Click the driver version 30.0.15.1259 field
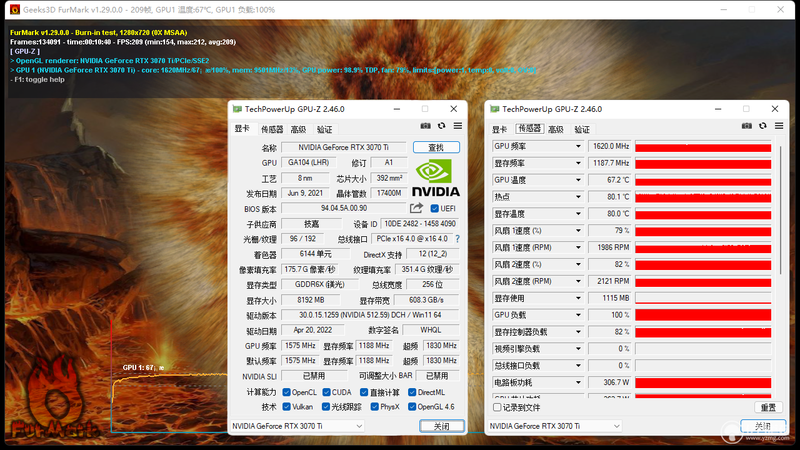Viewport: 800px width, 450px height. [x=370, y=315]
